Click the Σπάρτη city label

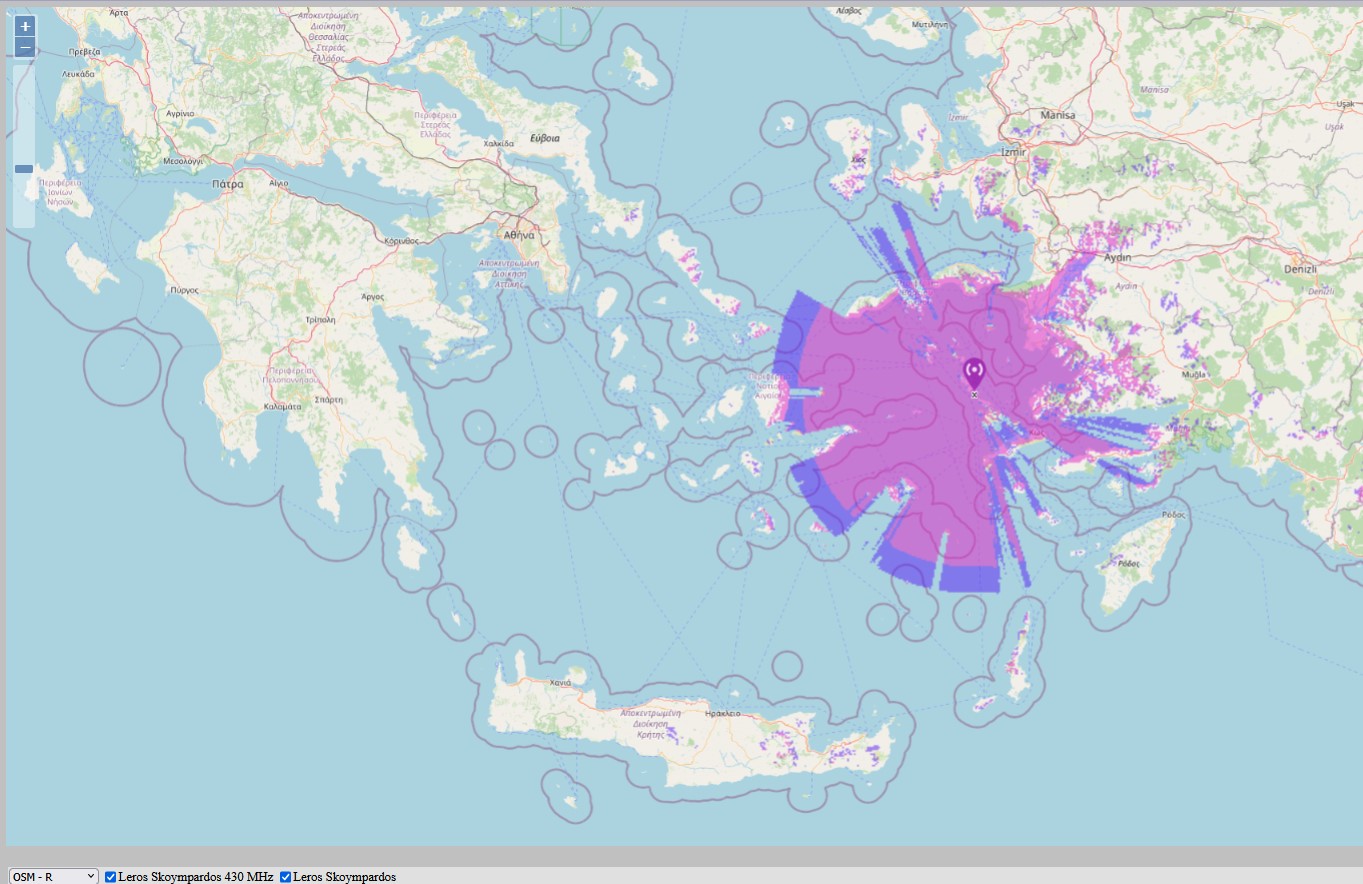[x=329, y=399]
